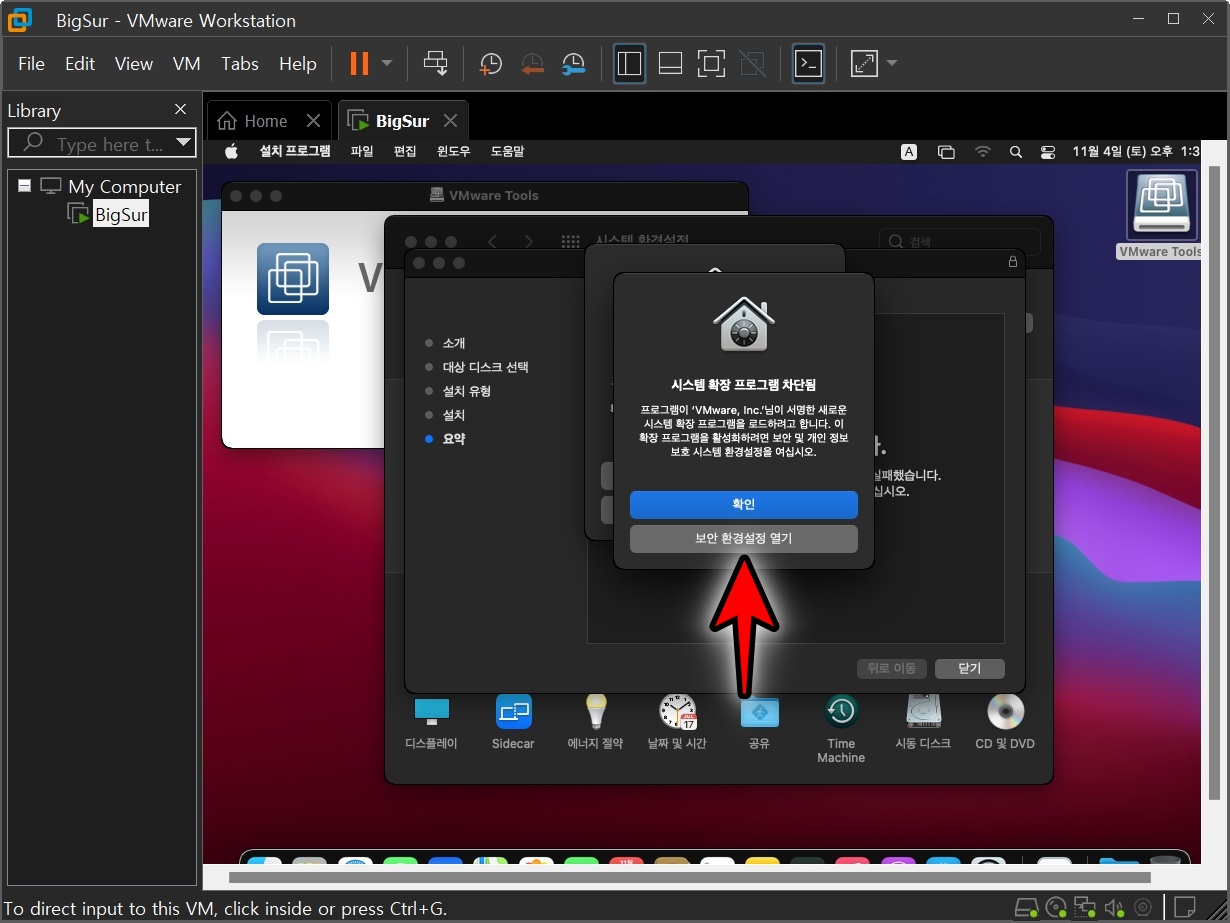
Task: Open the 편집 menu in macOS
Action: pyautogui.click(x=405, y=152)
